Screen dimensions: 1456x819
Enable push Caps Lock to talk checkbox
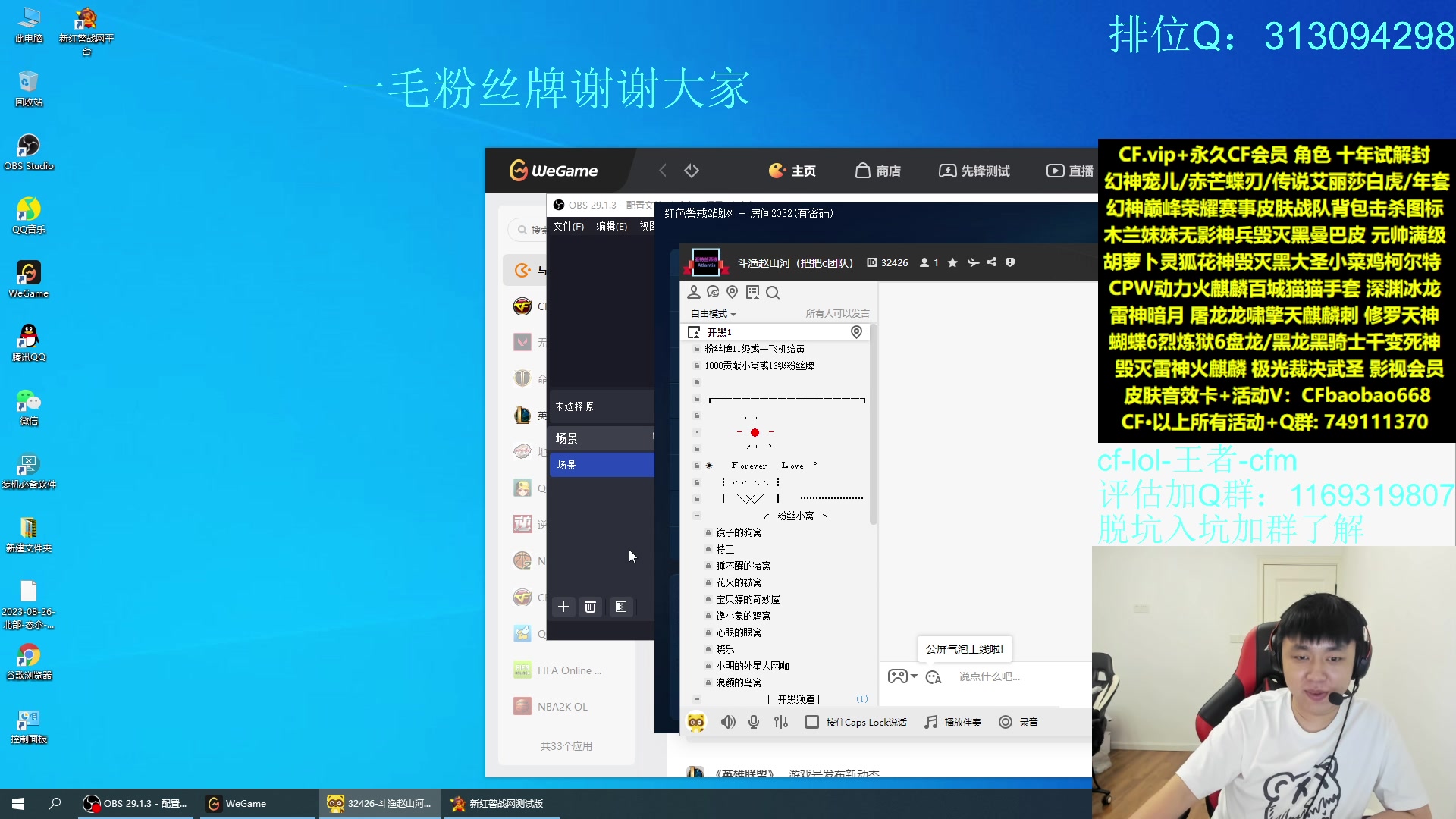(x=812, y=722)
